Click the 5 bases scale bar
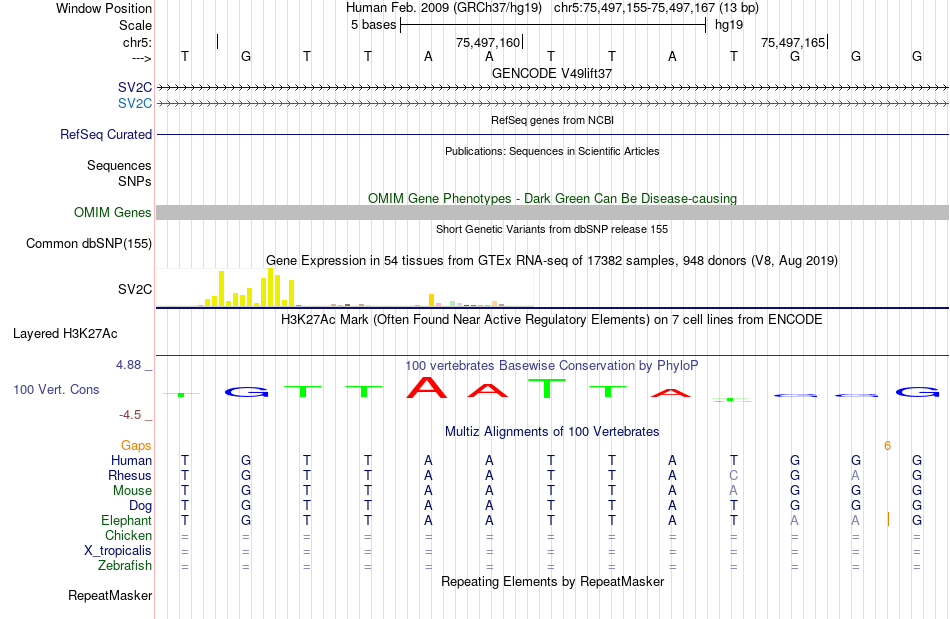The width and height of the screenshot is (950, 619). point(553,25)
